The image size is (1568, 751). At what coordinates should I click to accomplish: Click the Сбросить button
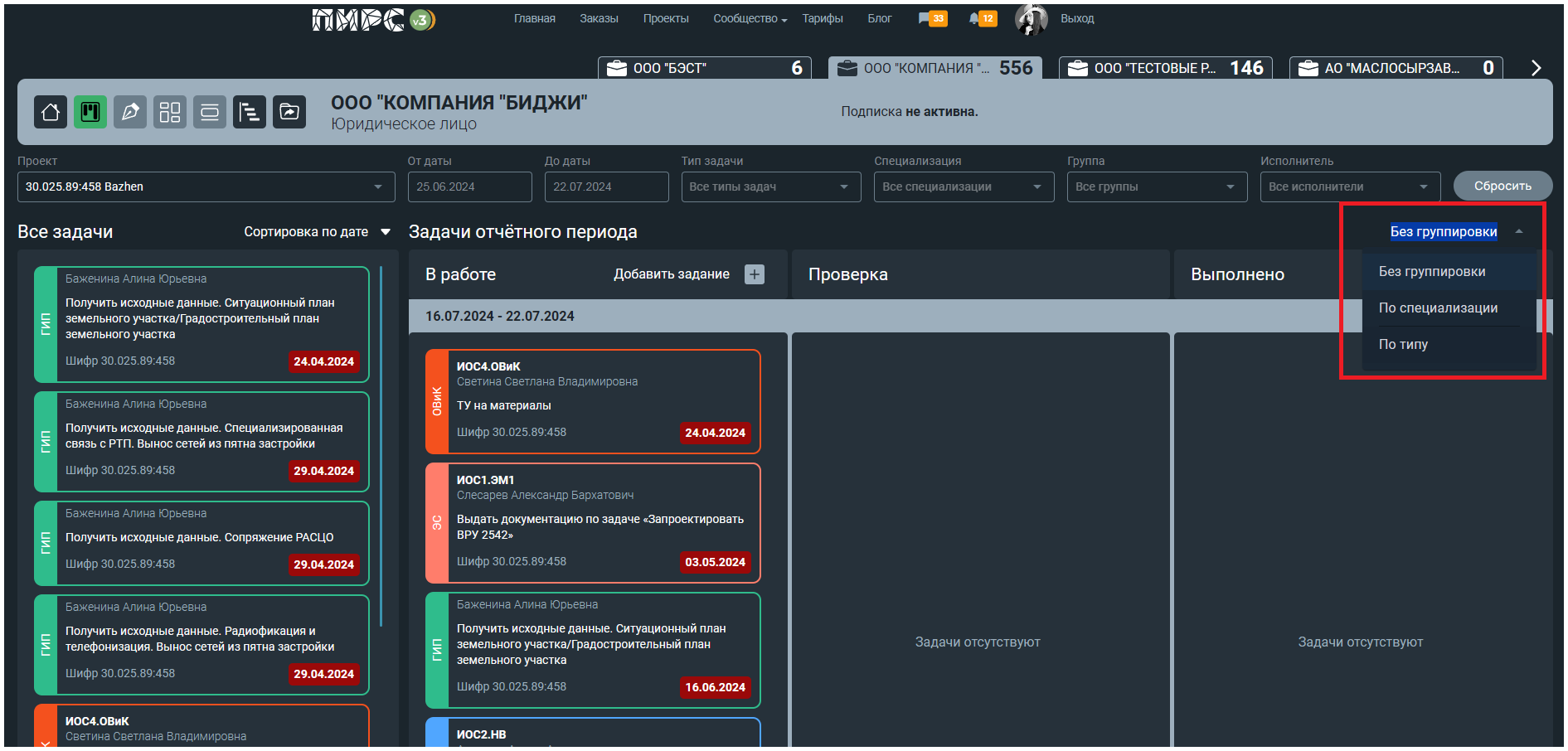1502,186
